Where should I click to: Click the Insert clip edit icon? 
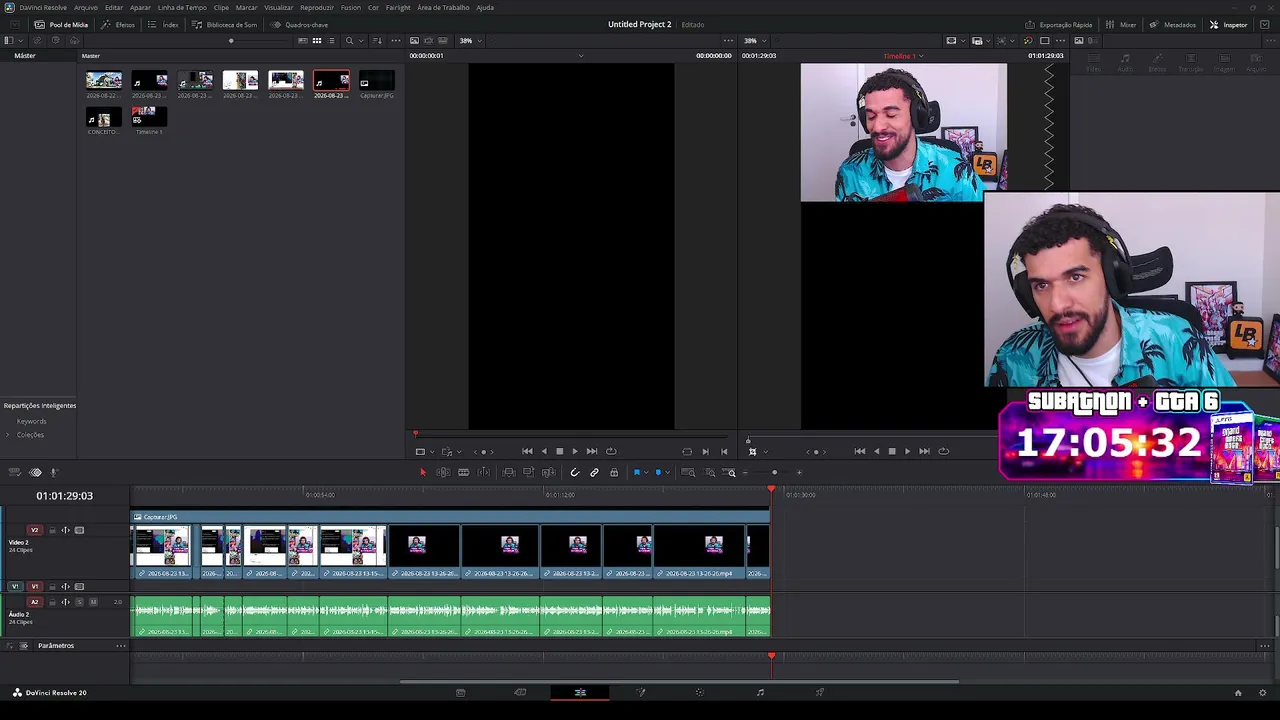click(509, 472)
